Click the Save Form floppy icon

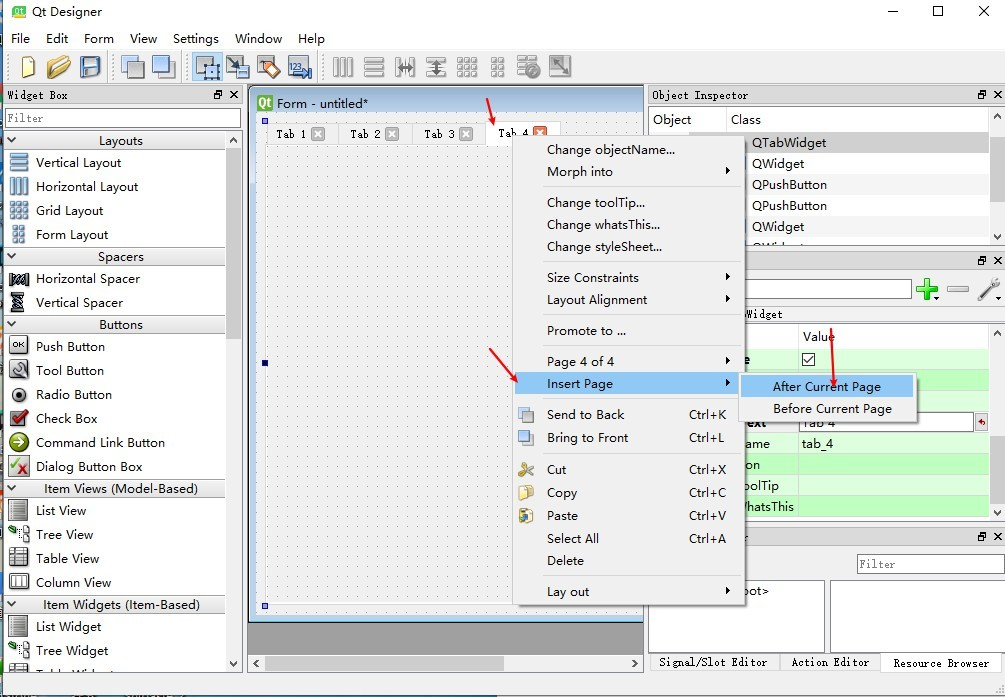click(90, 67)
